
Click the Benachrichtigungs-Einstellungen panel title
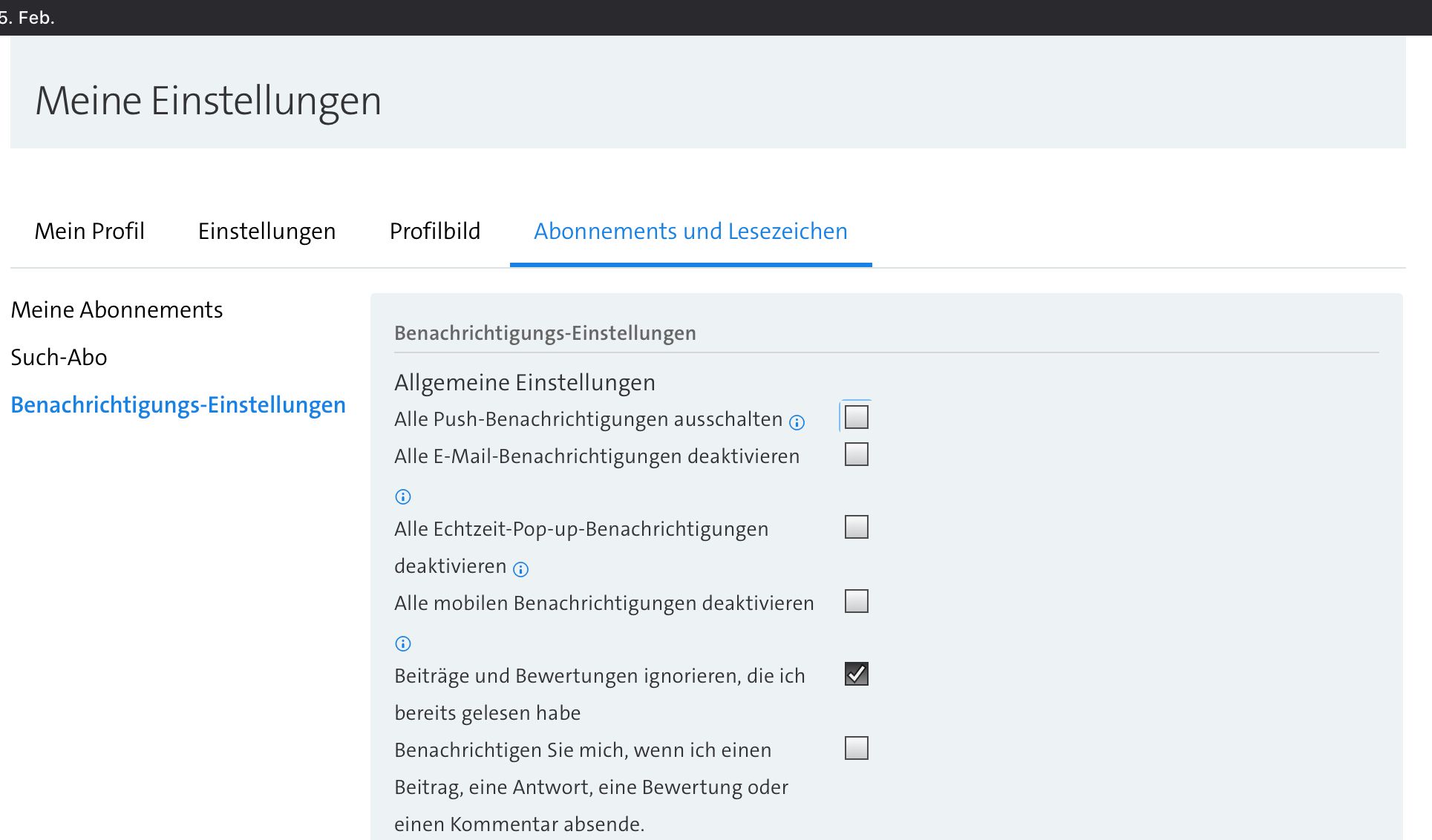coord(545,333)
